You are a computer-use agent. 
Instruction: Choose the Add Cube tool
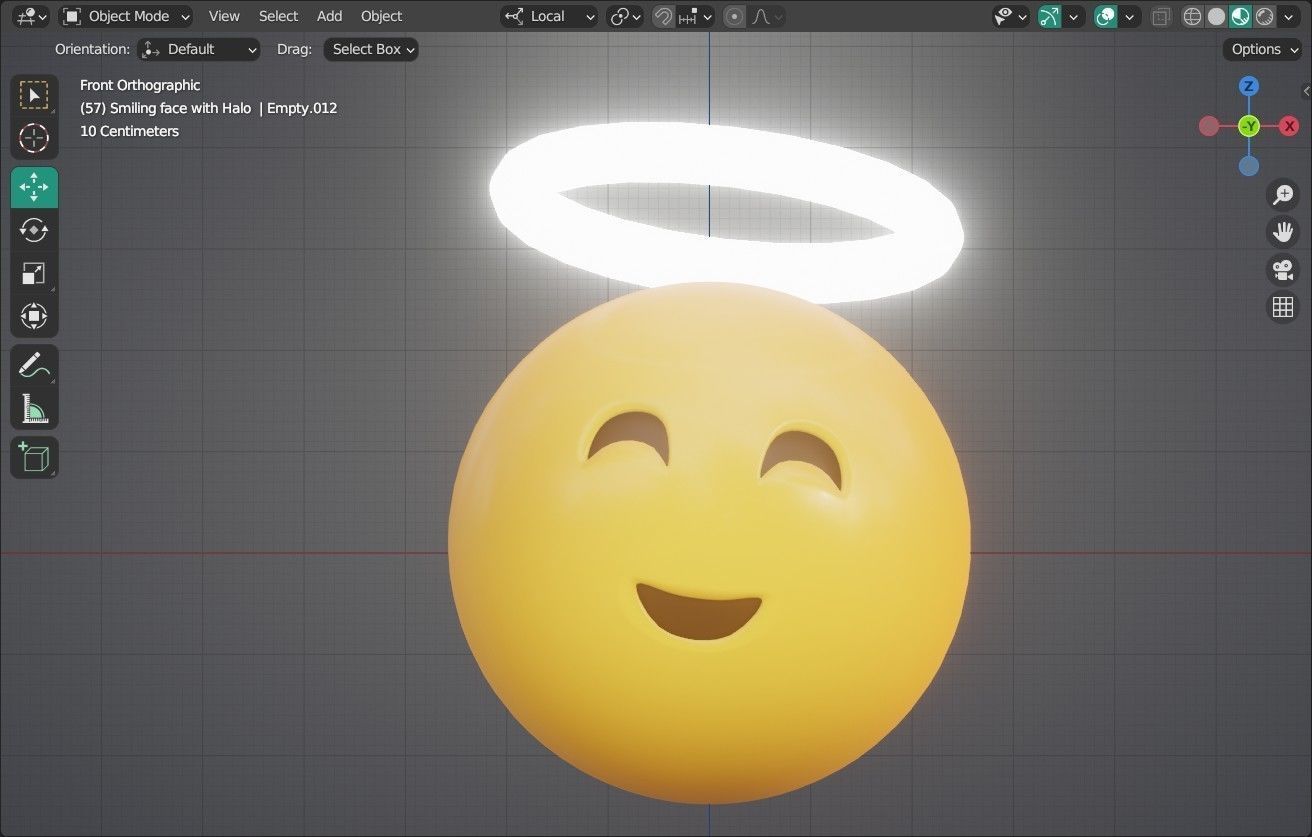(x=34, y=457)
